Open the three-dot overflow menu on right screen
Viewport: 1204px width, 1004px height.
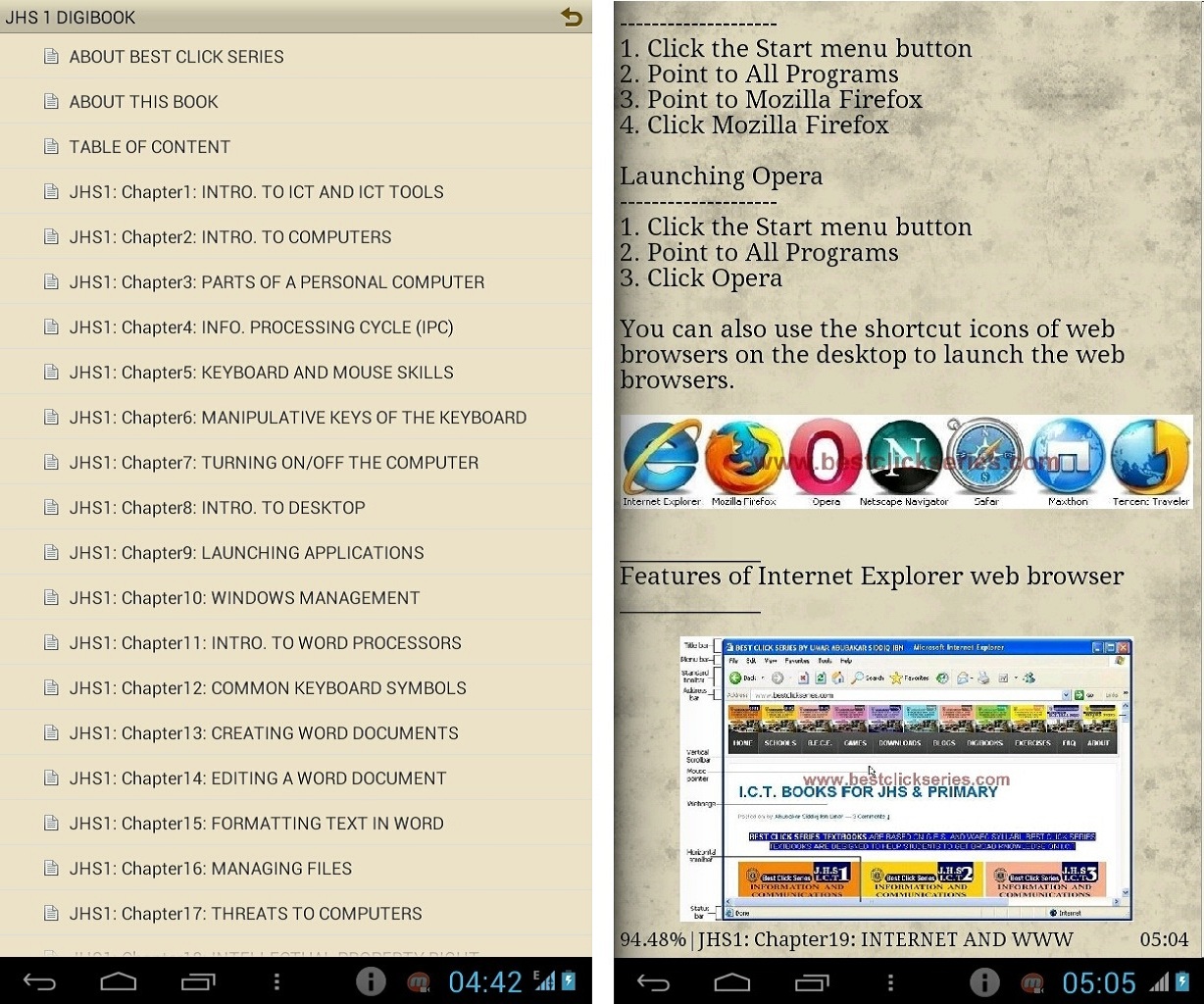pos(890,981)
